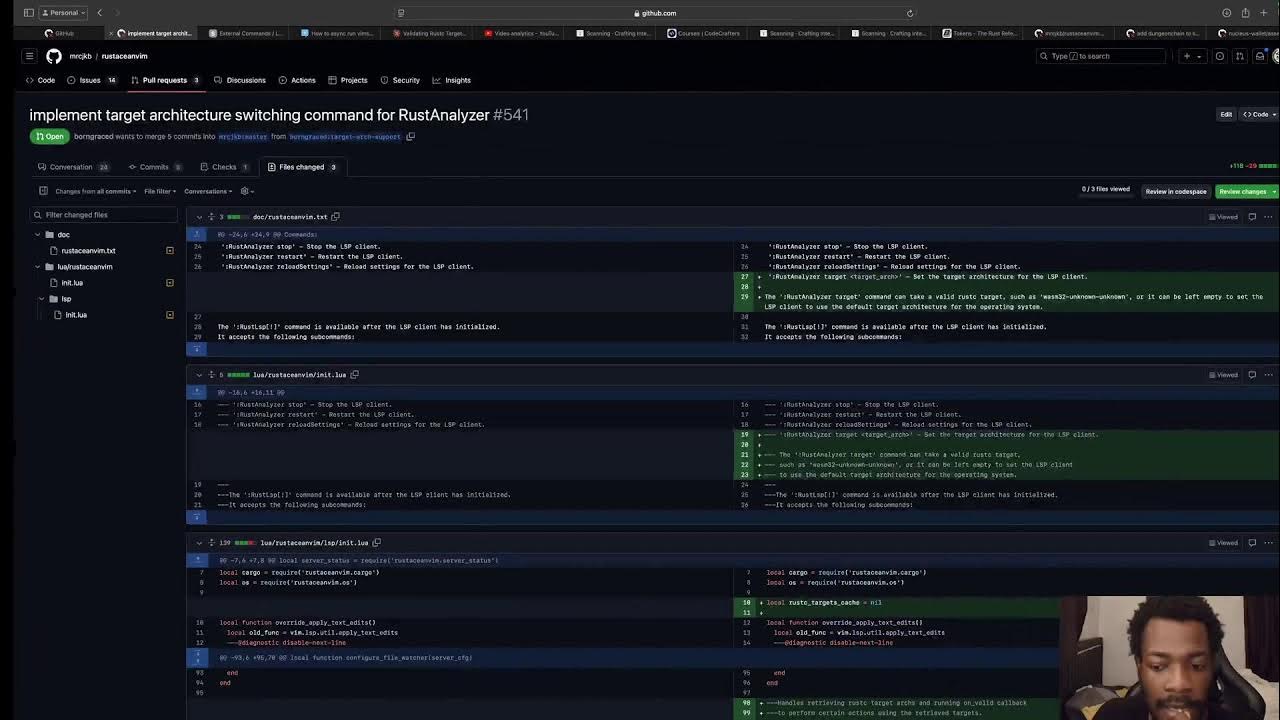Expand hidden lines below doc diff hunk
1280x720 pixels.
197,348
